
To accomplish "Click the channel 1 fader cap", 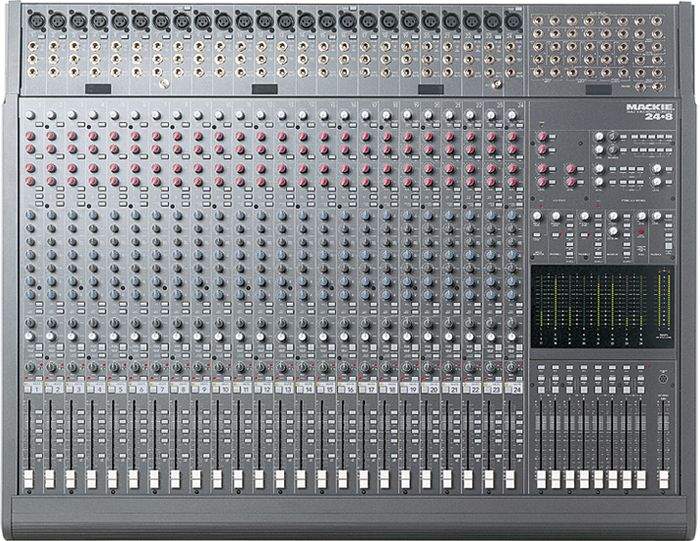I will [29, 479].
